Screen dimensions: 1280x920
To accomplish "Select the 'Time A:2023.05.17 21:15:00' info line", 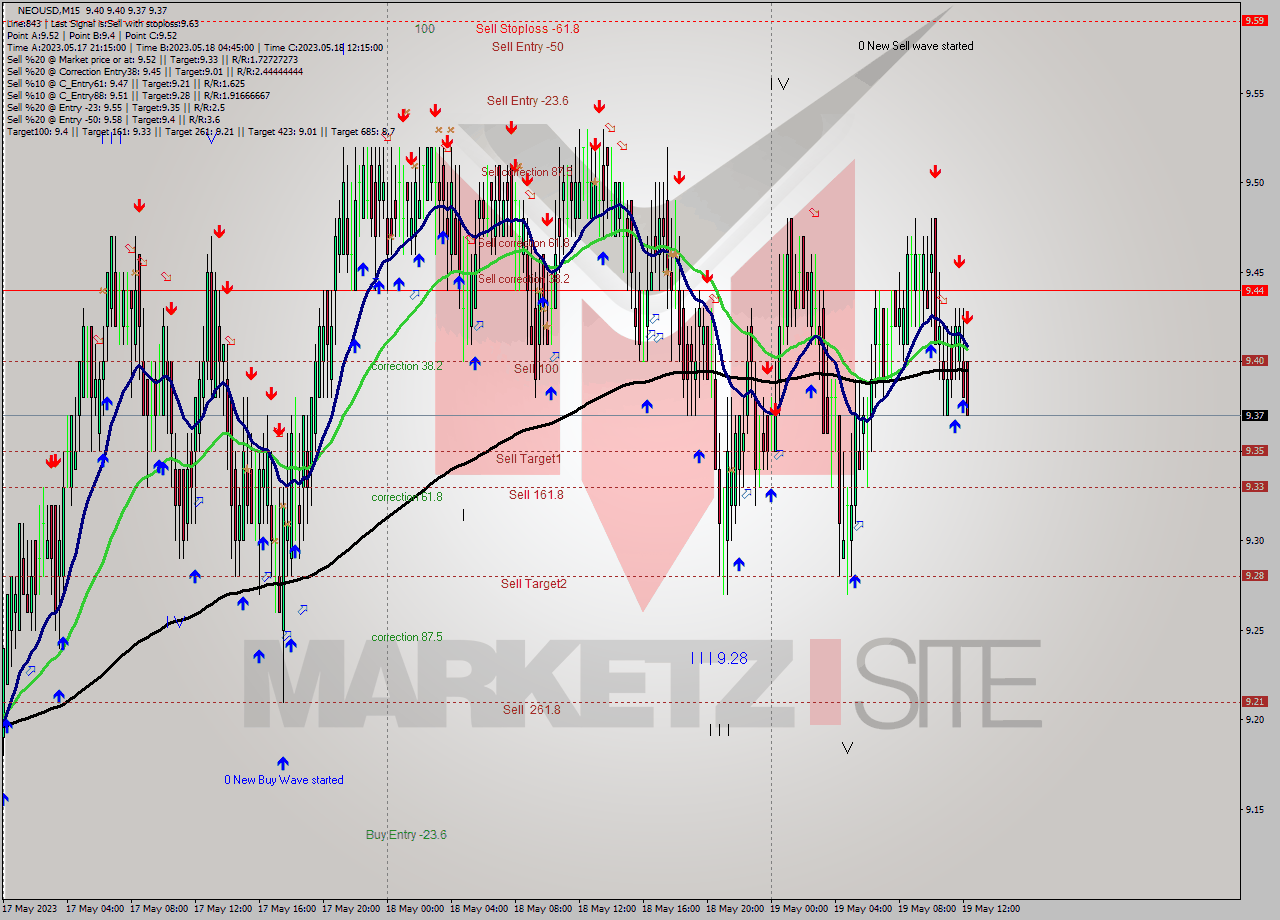I will [x=195, y=47].
